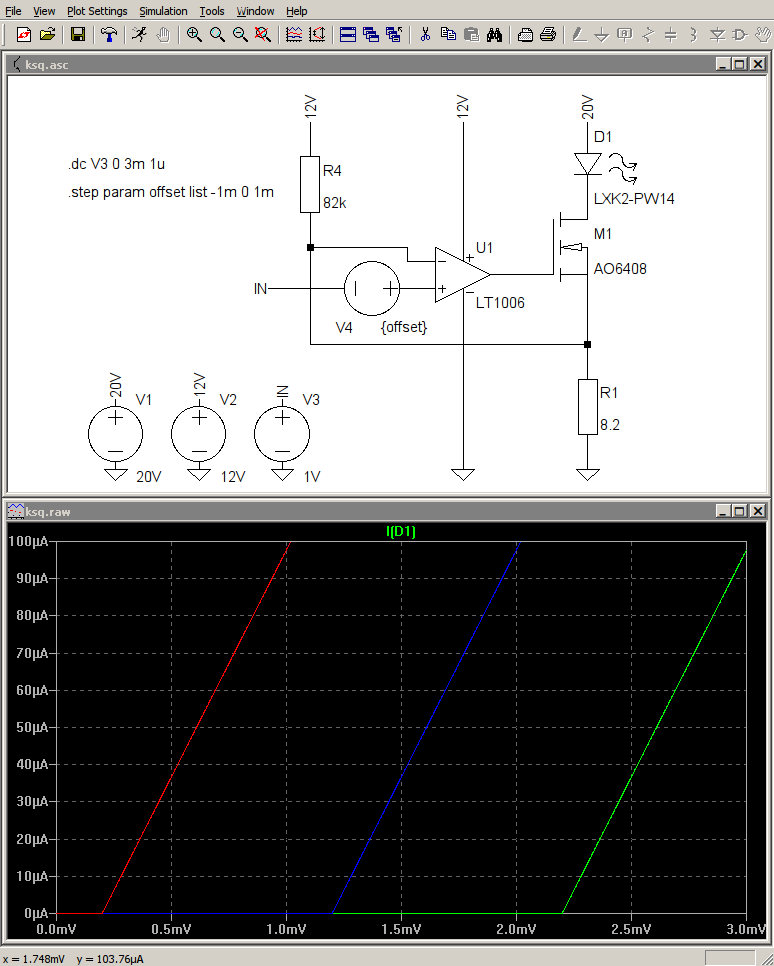
Task: Select the V1 20V voltage source
Action: [116, 434]
